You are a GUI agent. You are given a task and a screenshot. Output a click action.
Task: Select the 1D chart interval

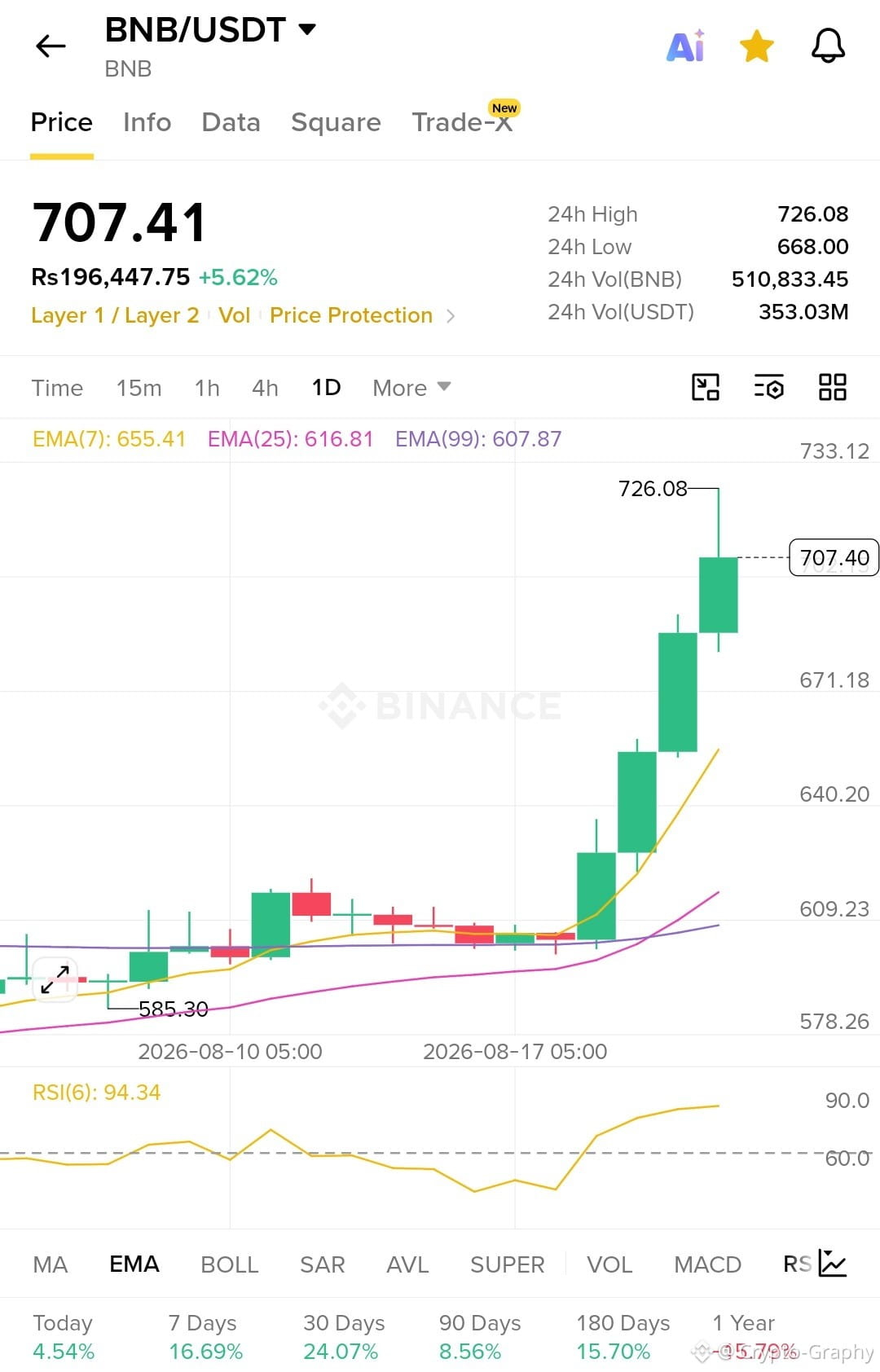[x=326, y=388]
